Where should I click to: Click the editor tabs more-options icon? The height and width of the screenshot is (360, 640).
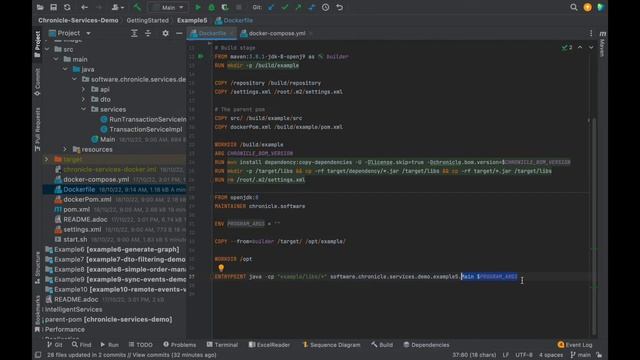coord(591,33)
